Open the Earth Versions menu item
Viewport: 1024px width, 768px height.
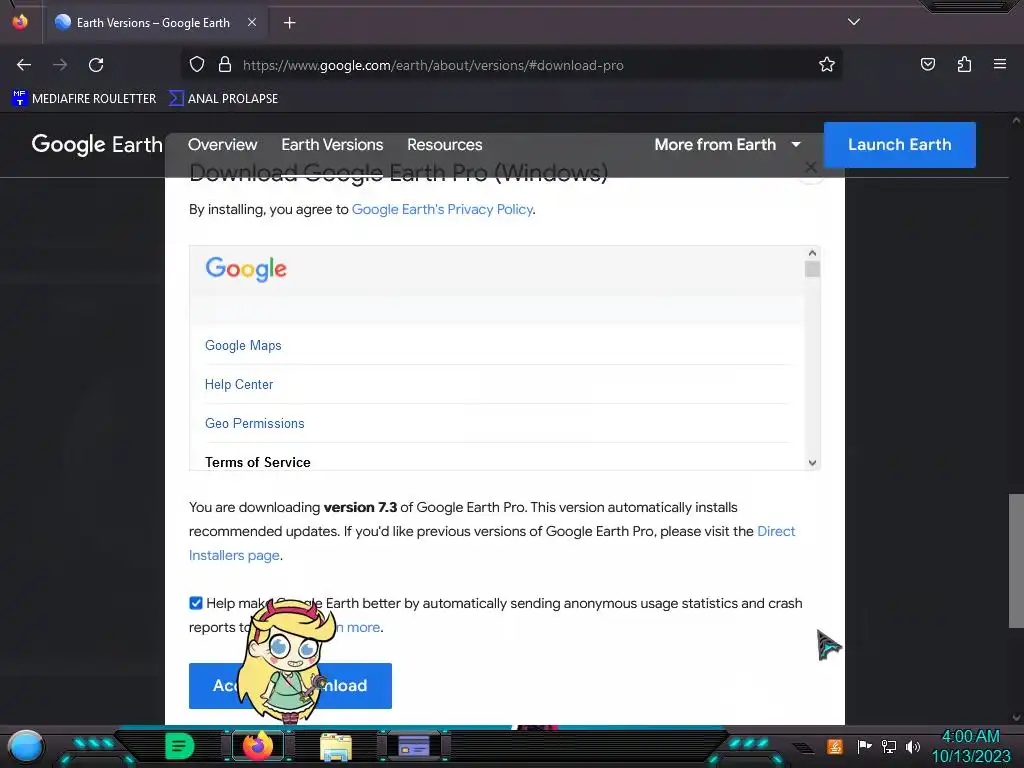click(332, 144)
